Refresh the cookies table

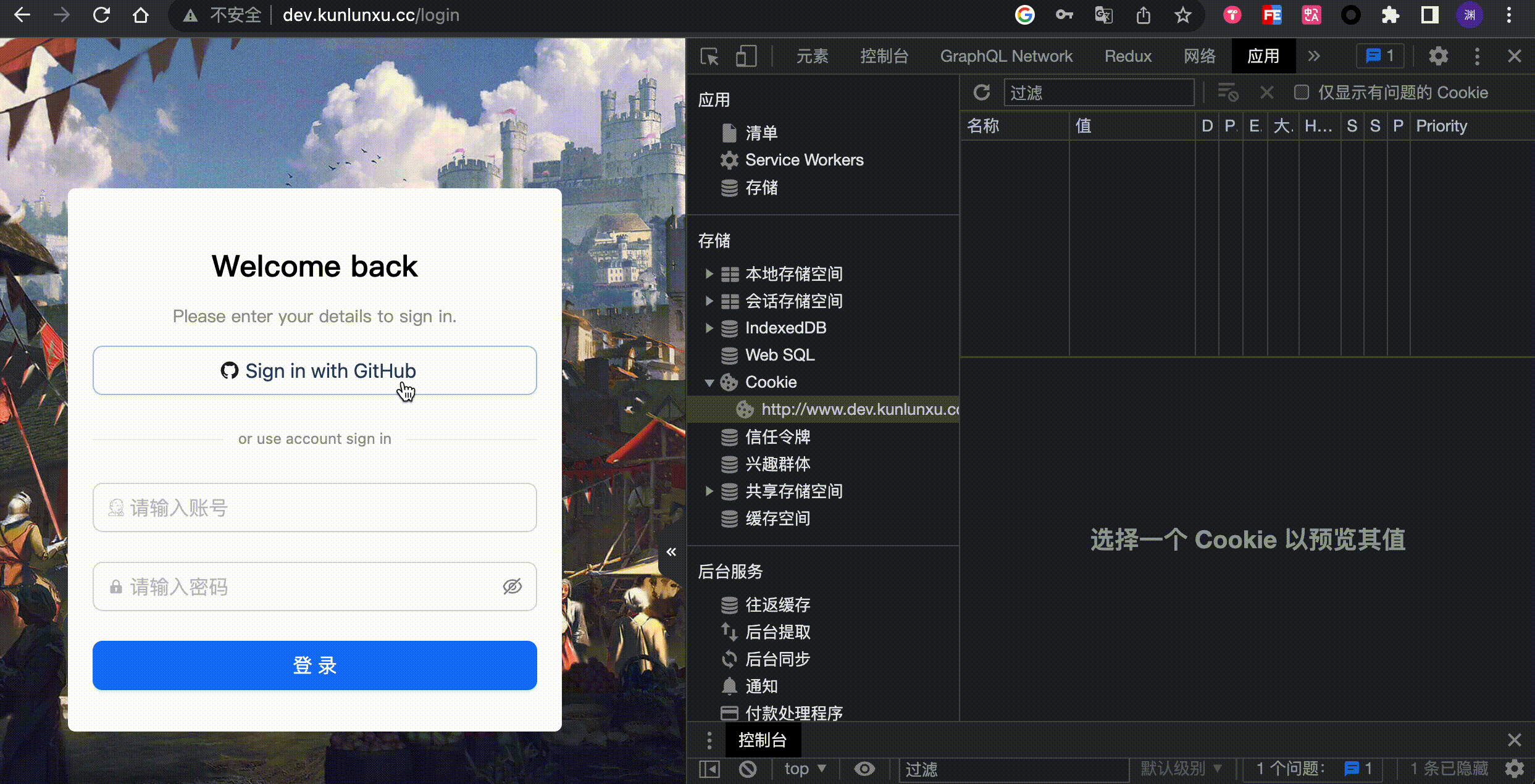click(982, 93)
